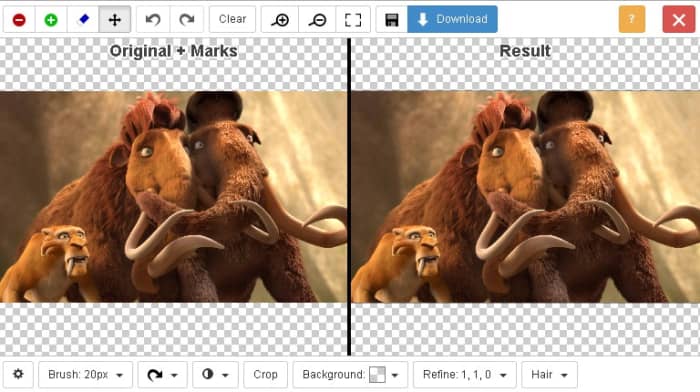
Task: Select the red background-mark tool
Action: tap(19, 20)
